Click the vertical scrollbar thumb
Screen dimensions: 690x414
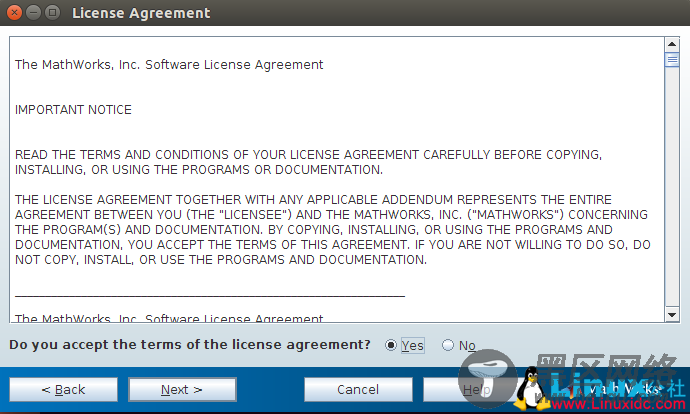[x=672, y=59]
